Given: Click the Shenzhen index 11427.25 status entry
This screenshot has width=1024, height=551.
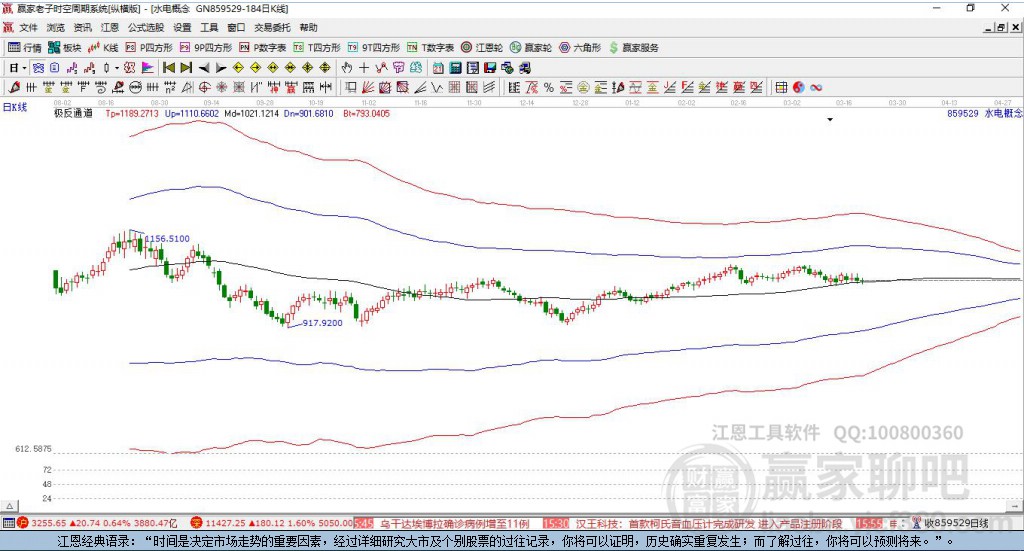Looking at the screenshot, I should (x=272, y=524).
